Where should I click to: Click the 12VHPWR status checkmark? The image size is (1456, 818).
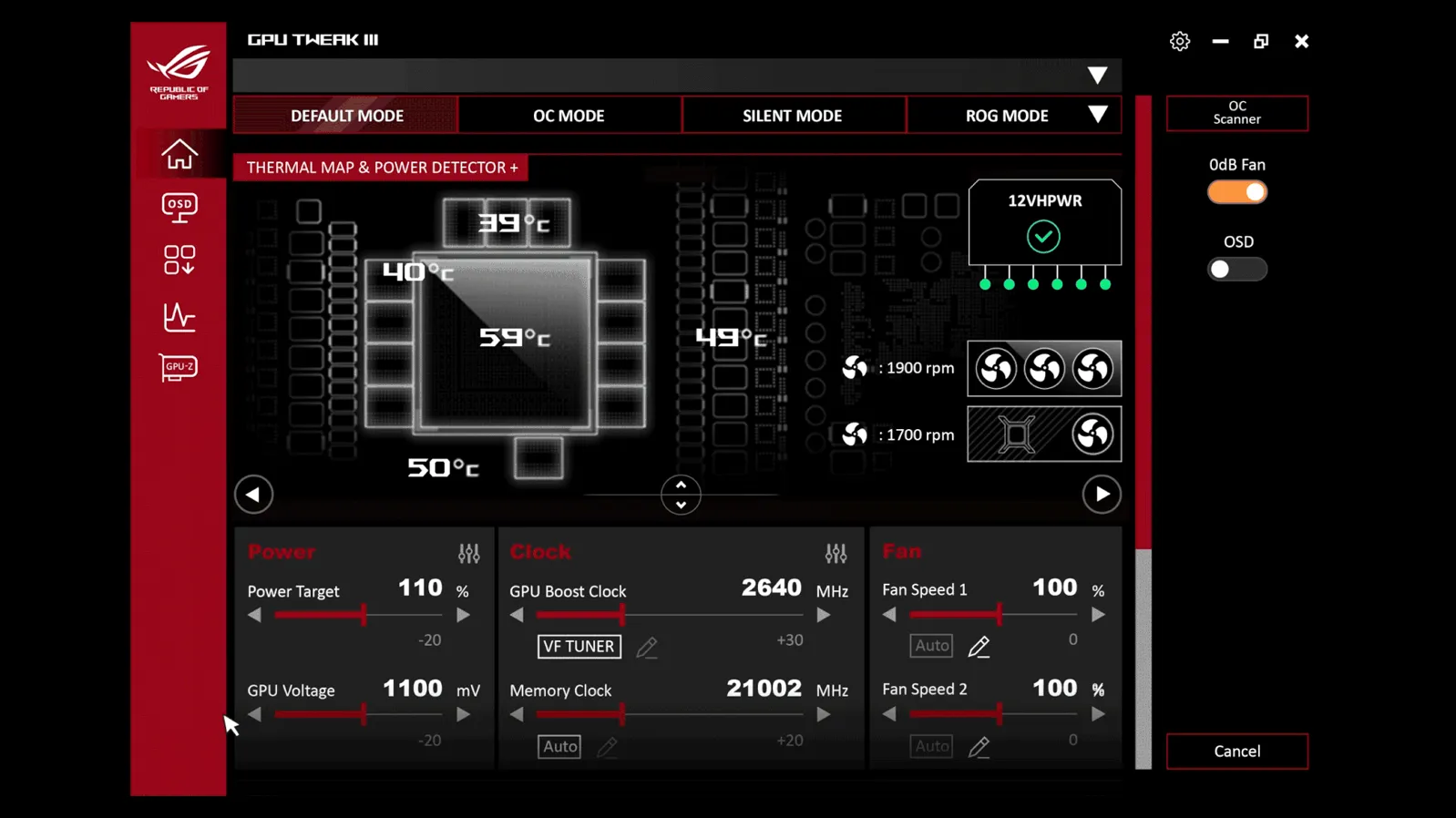point(1043,237)
